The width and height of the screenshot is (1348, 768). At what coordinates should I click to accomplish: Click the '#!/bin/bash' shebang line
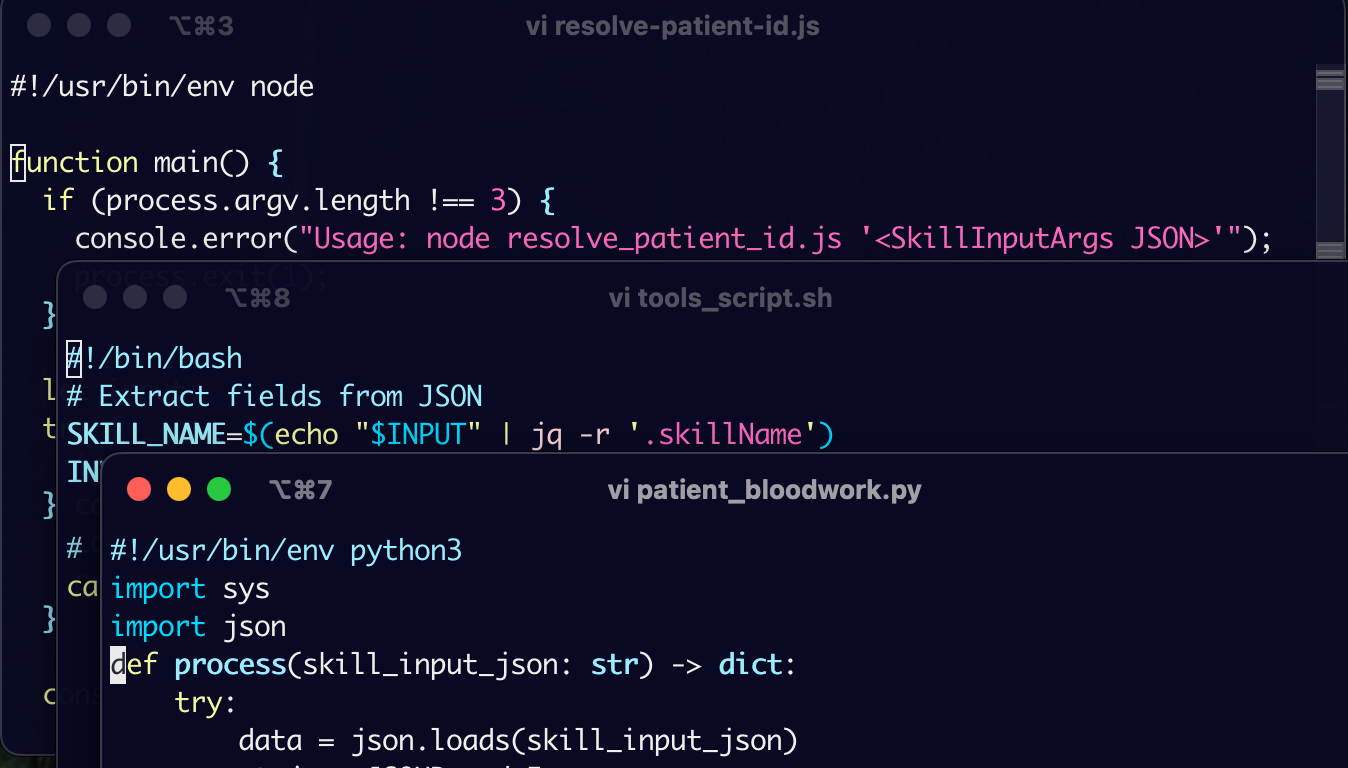(x=155, y=358)
